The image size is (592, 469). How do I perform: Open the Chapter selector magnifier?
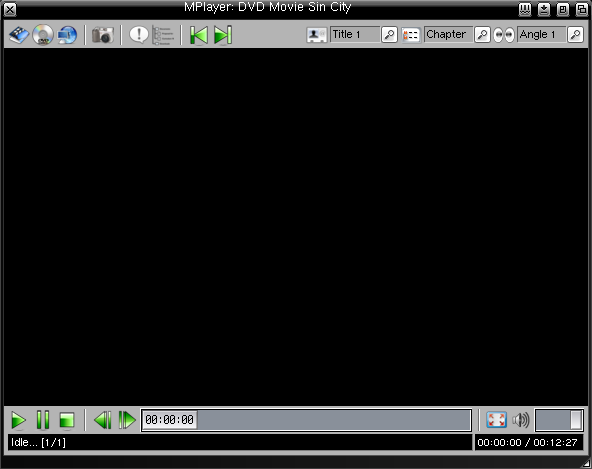click(x=482, y=35)
